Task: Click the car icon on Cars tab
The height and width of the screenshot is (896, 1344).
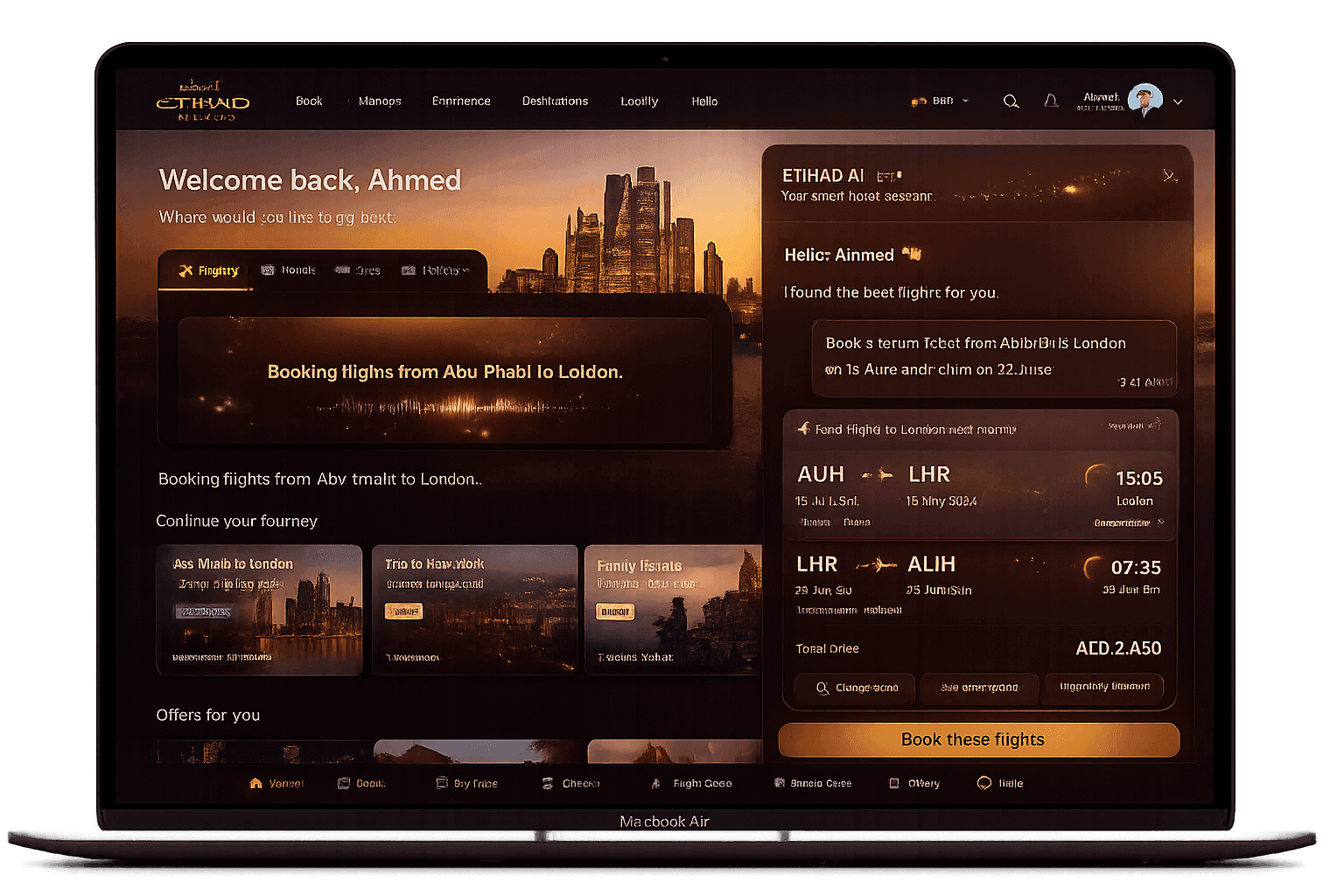Action: coord(342,270)
